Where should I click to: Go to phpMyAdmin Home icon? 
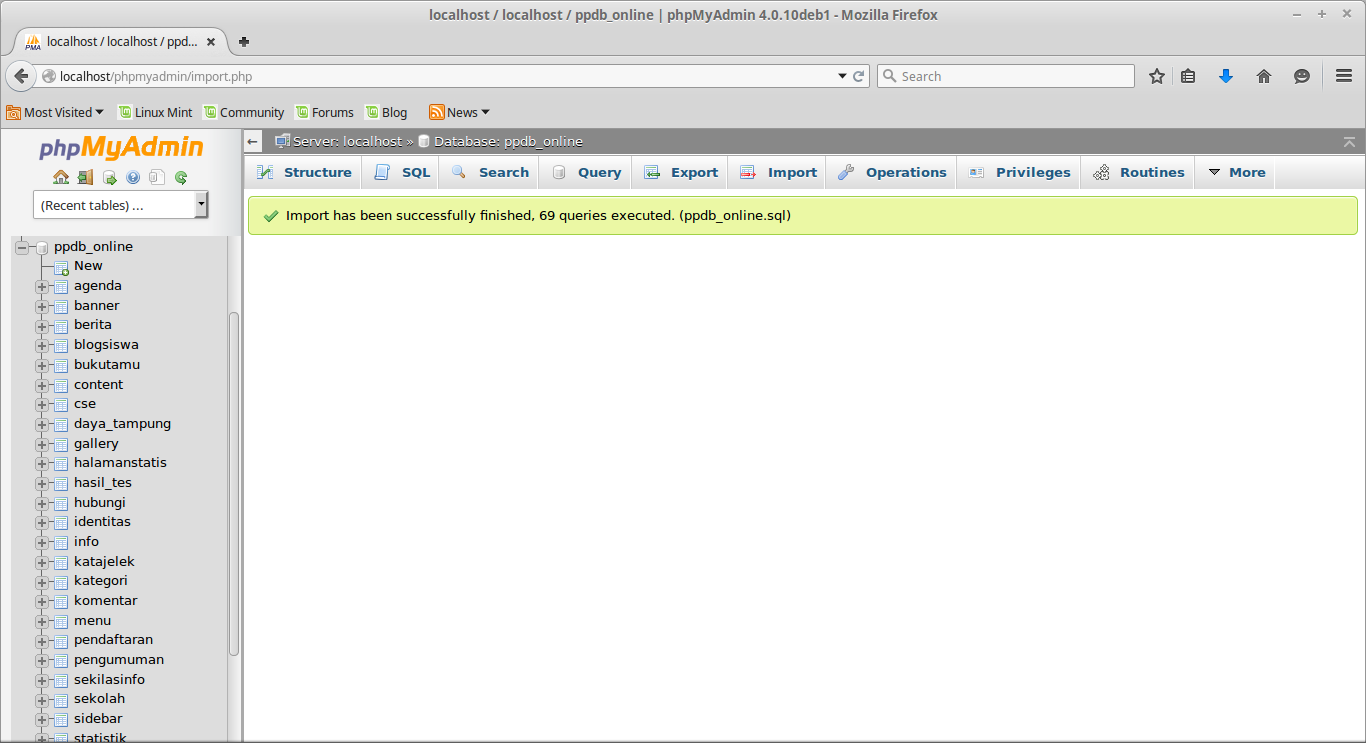click(x=61, y=178)
